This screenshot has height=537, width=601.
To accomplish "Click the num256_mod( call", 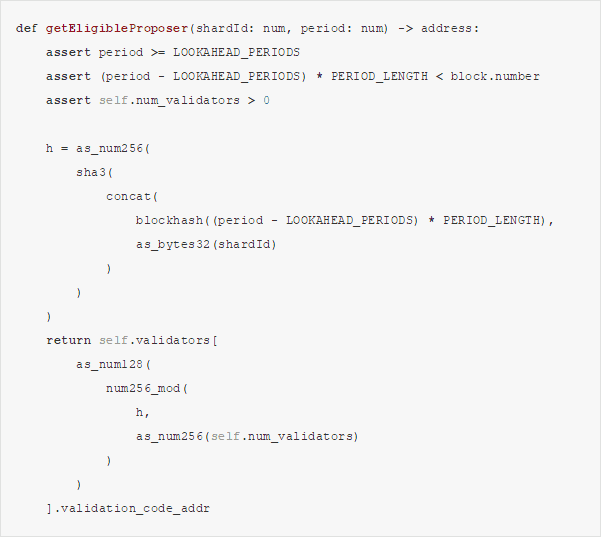I will 147,388.
